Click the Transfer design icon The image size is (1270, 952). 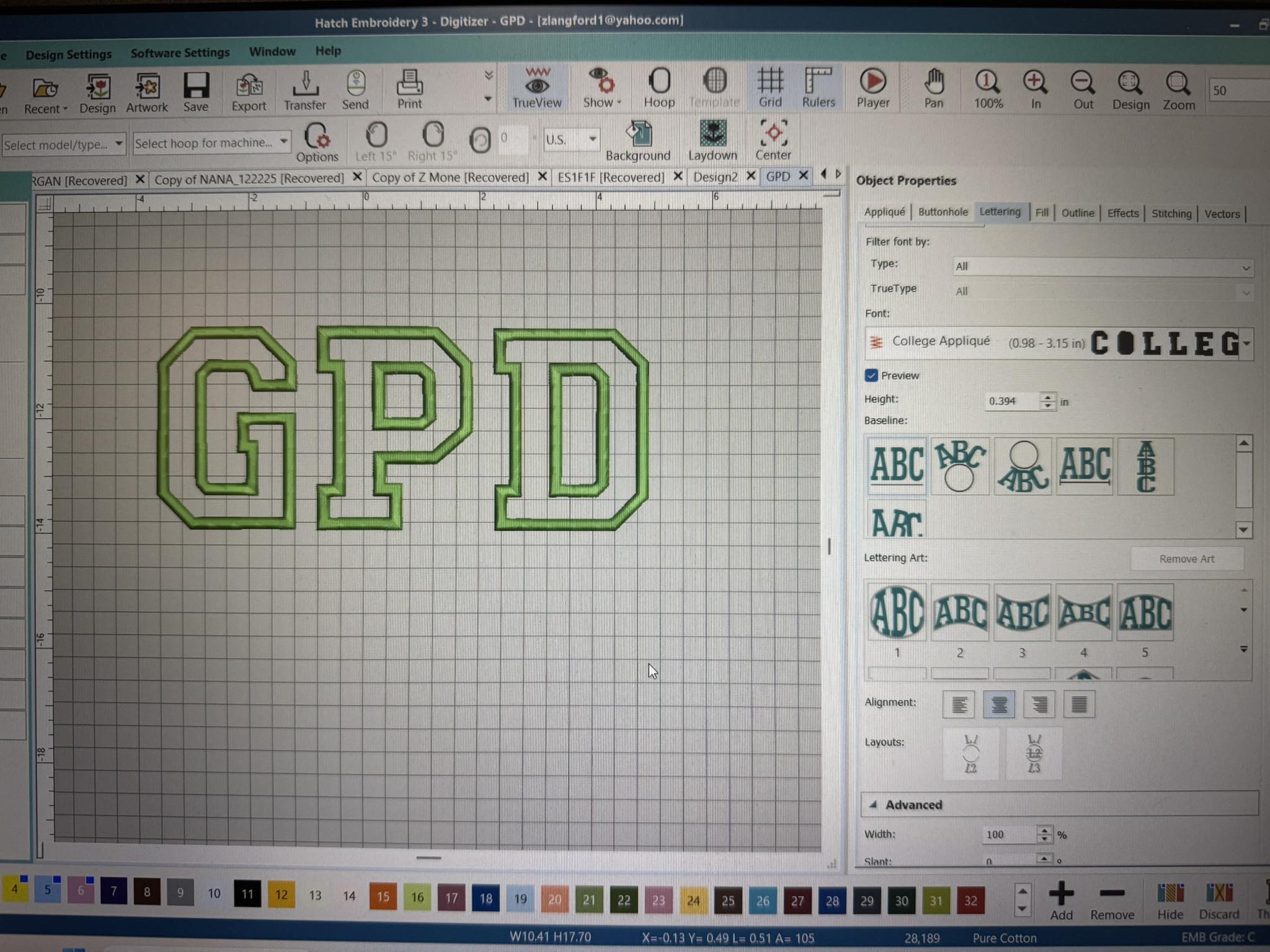tap(304, 90)
